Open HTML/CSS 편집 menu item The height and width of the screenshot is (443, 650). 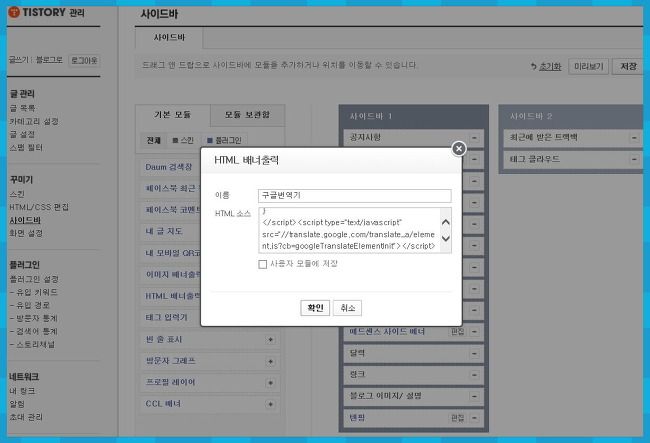click(x=39, y=207)
